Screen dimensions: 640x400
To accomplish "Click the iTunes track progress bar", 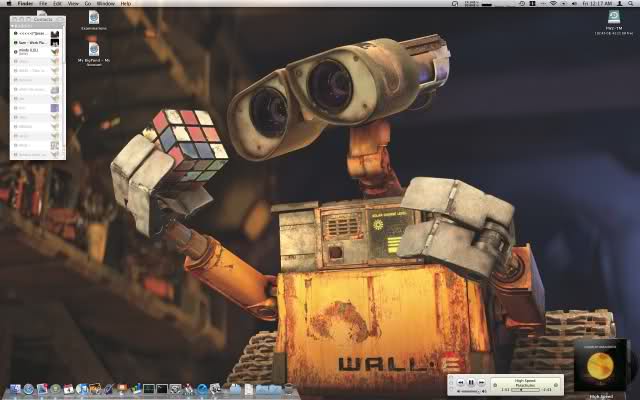I will (x=526, y=390).
